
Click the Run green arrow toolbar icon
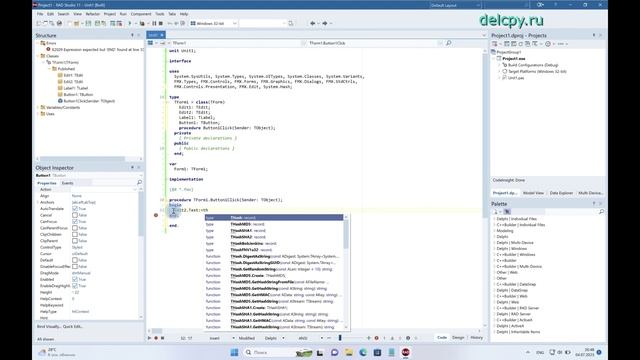point(130,23)
